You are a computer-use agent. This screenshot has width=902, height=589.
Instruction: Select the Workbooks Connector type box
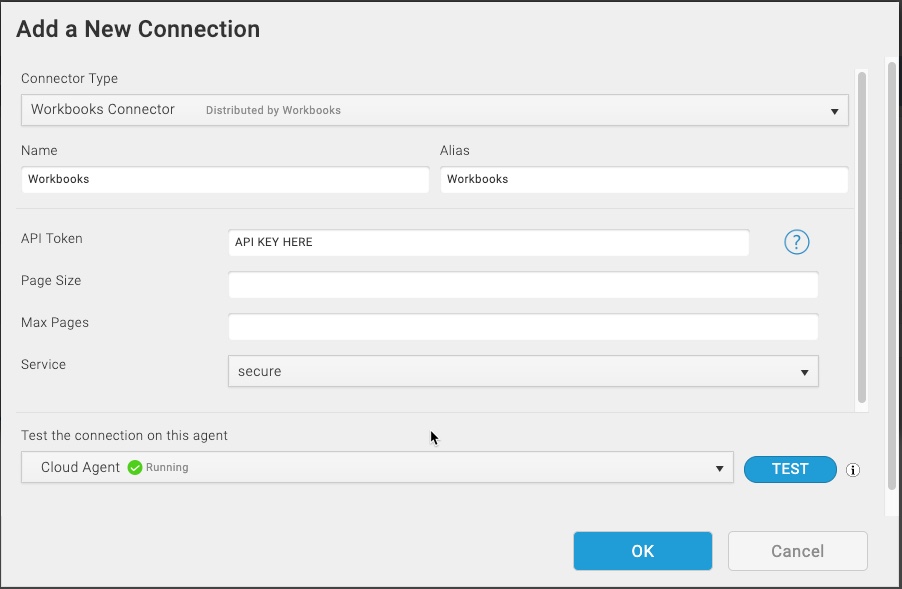tap(435, 110)
